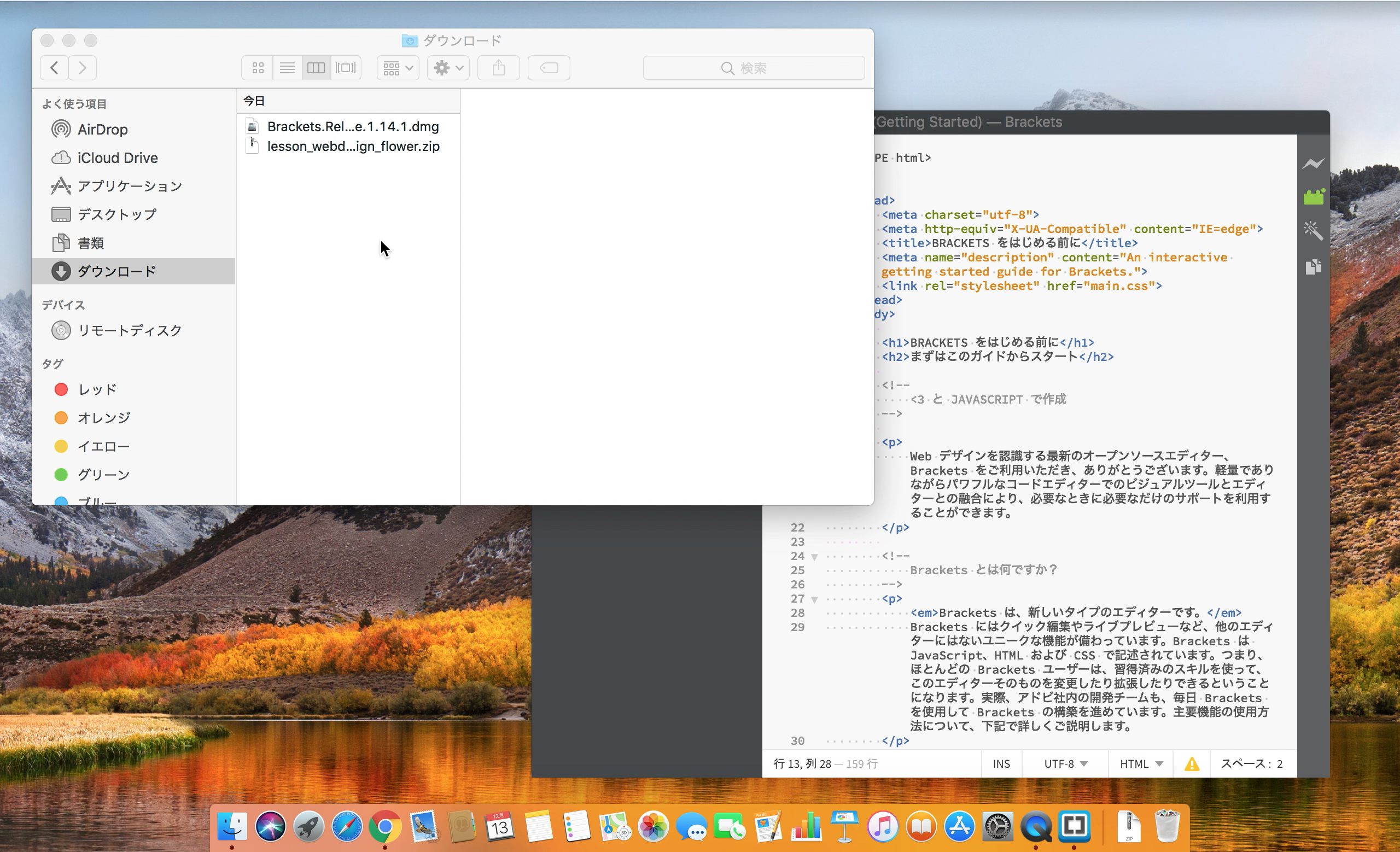Select ダウンロード in the sidebar
Image resolution: width=1400 pixels, height=852 pixels.
134,271
